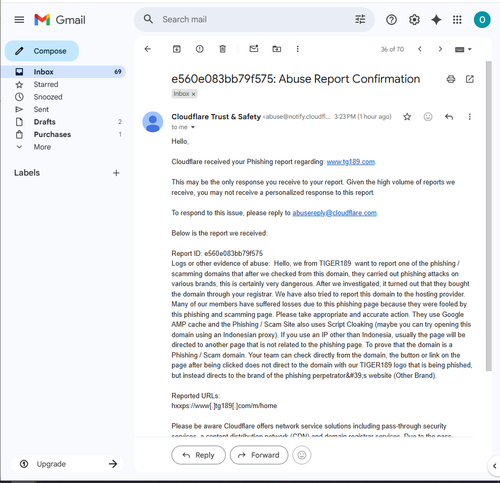
Task: Focus the Search mail field
Action: click(253, 19)
